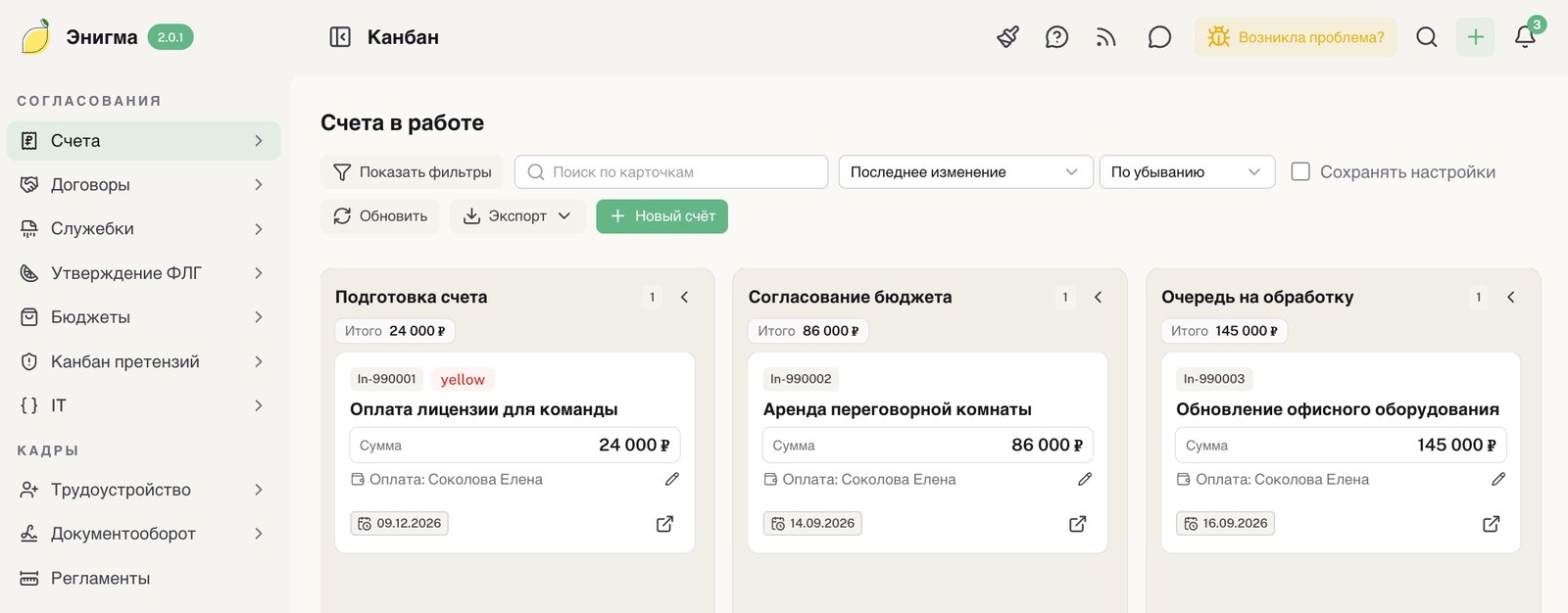Expand the Счета chevron in the sidebar
Image resolution: width=1568 pixels, height=613 pixels.
pyautogui.click(x=259, y=141)
